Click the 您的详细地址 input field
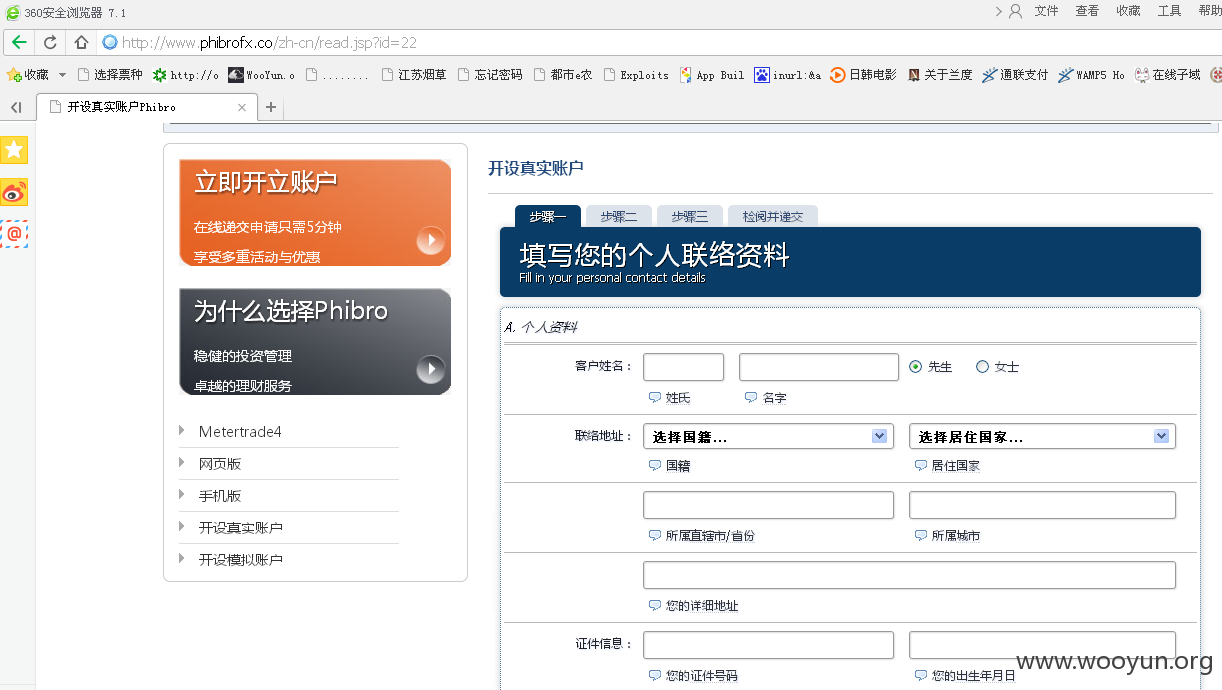 click(909, 575)
